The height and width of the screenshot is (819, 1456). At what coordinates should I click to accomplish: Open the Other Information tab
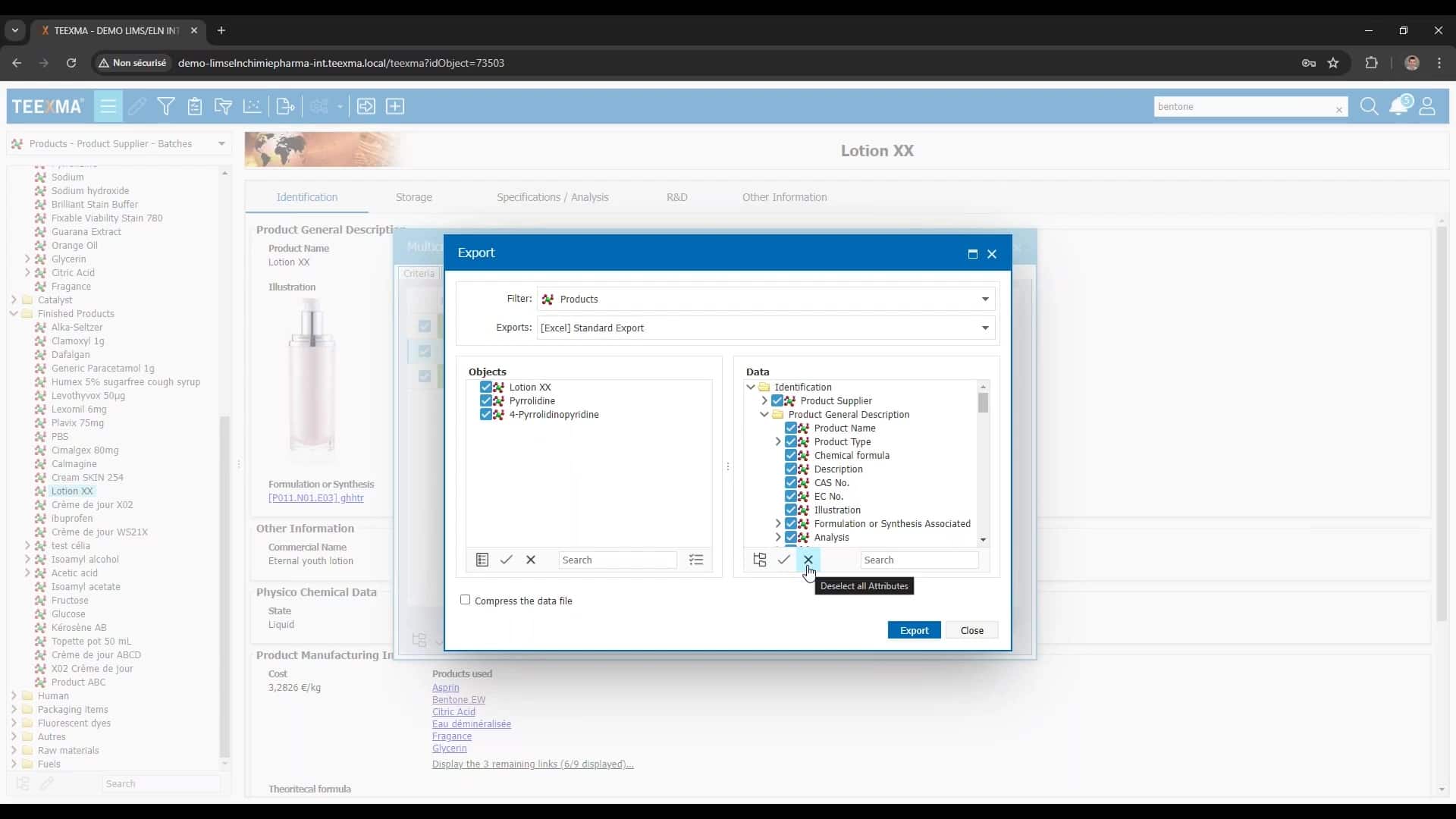(x=785, y=197)
